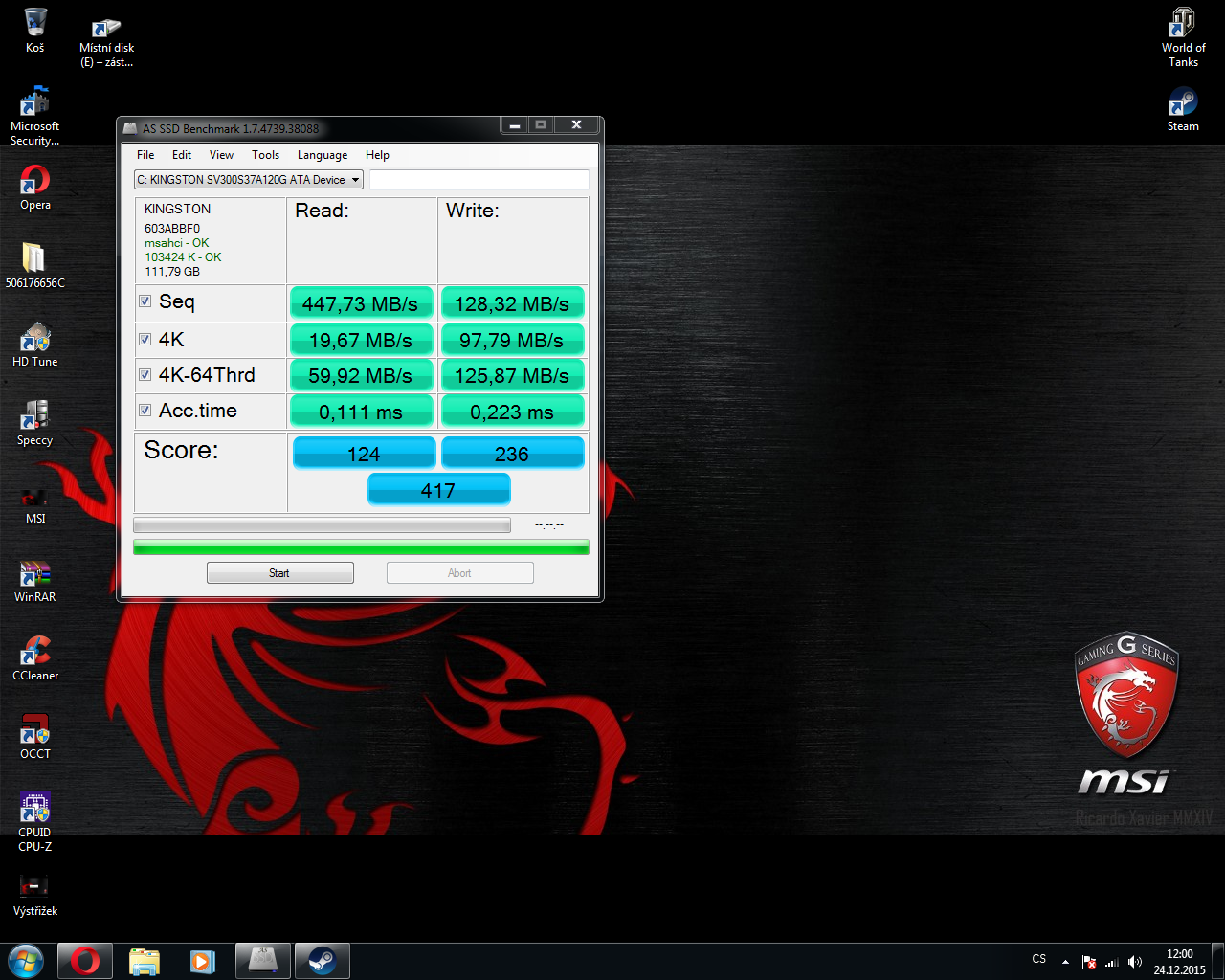Launch Speccy desktop shortcut
1225x980 pixels.
35,422
